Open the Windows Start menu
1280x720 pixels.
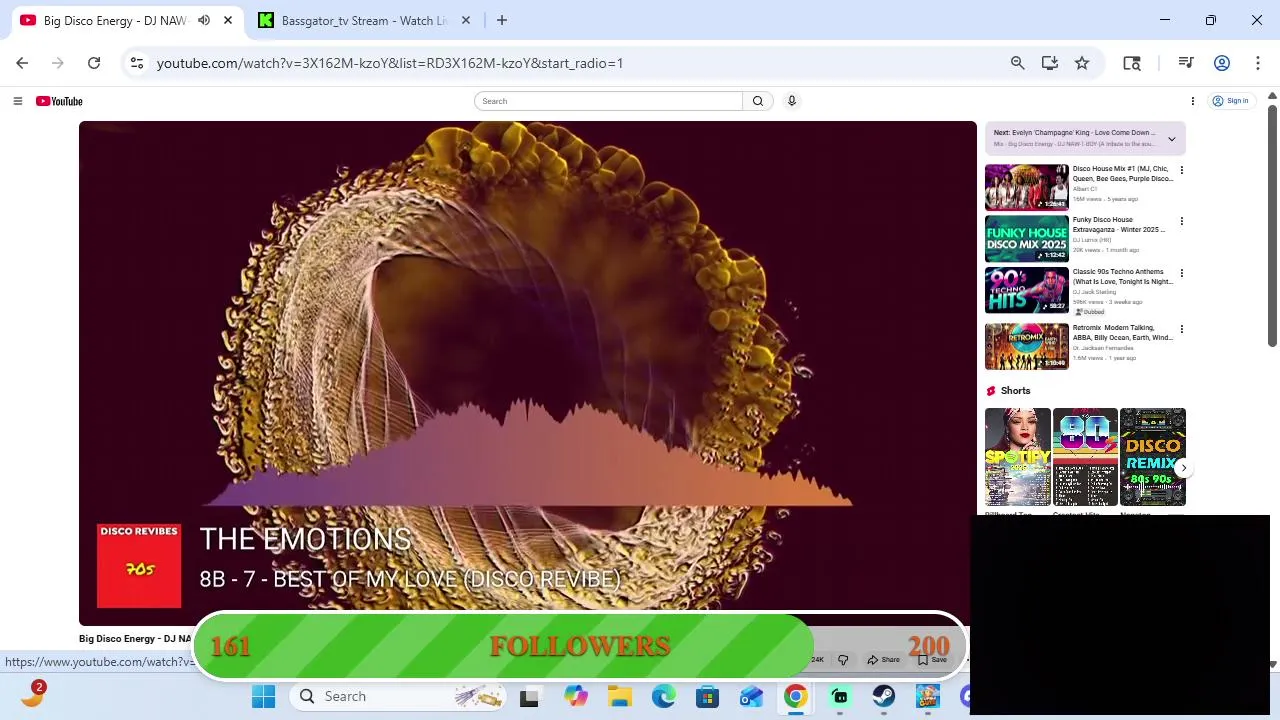(x=264, y=697)
